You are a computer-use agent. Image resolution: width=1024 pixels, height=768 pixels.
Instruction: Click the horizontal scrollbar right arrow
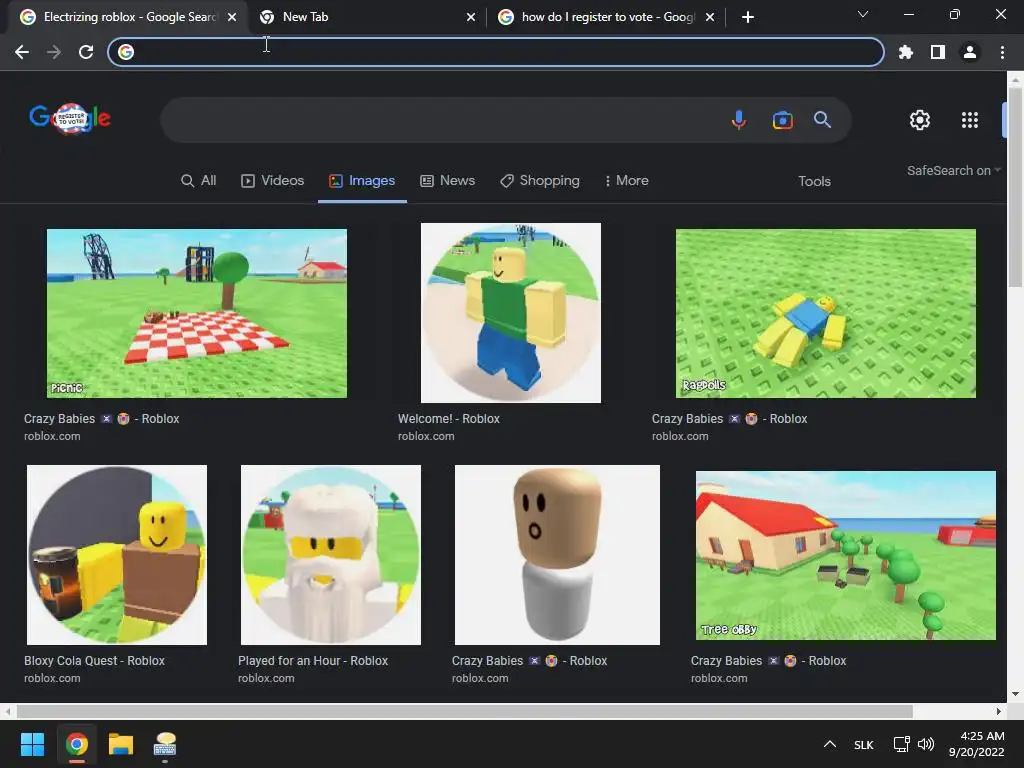coord(999,711)
